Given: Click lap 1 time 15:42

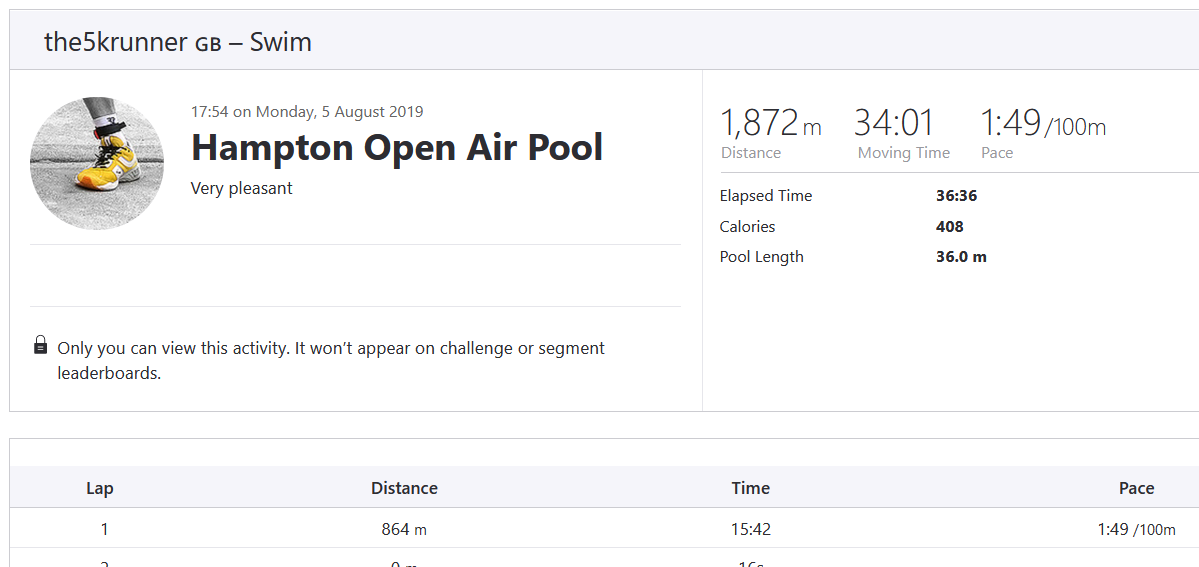Looking at the screenshot, I should click(750, 529).
